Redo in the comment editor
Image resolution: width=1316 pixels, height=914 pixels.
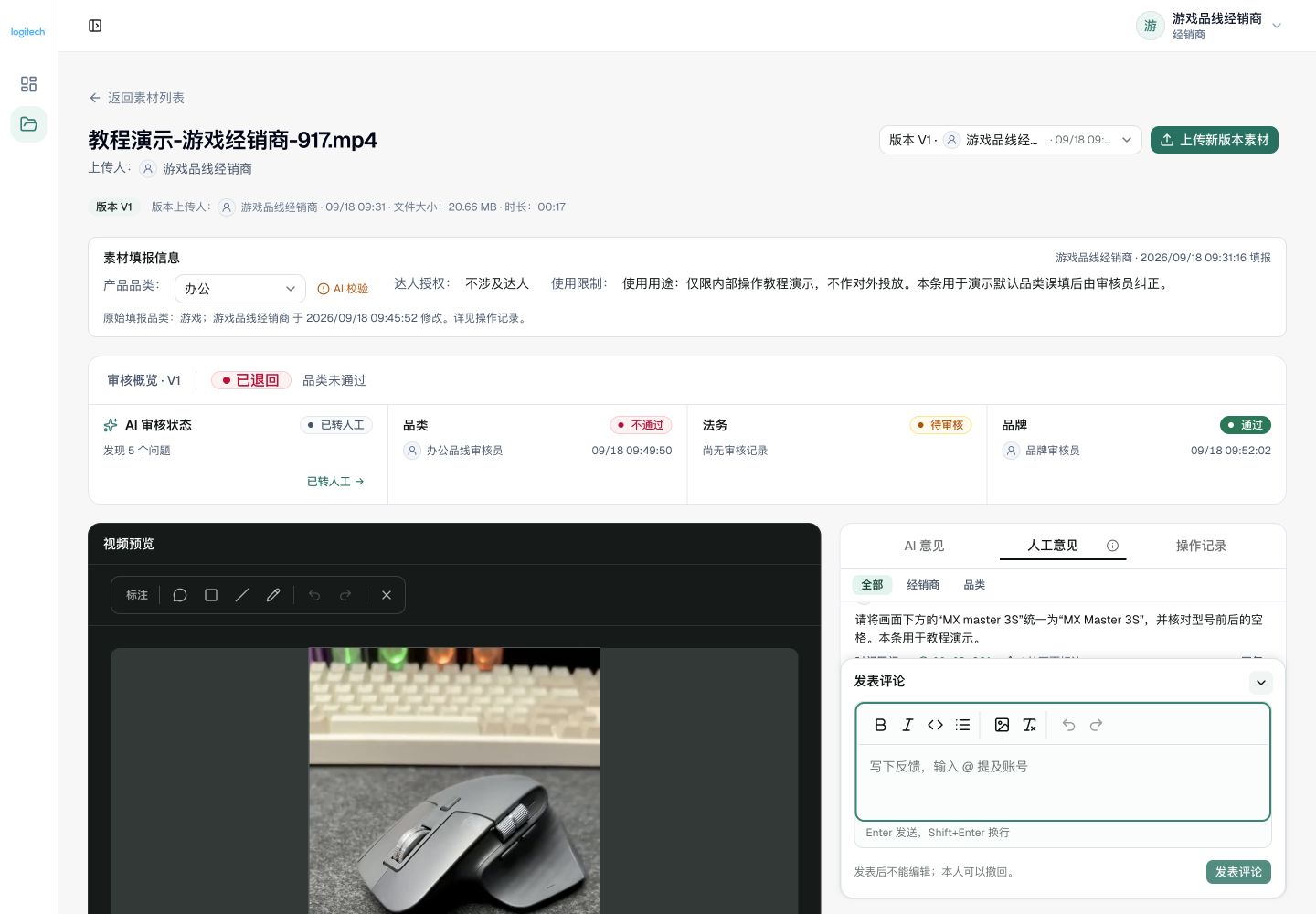pyautogui.click(x=1096, y=725)
